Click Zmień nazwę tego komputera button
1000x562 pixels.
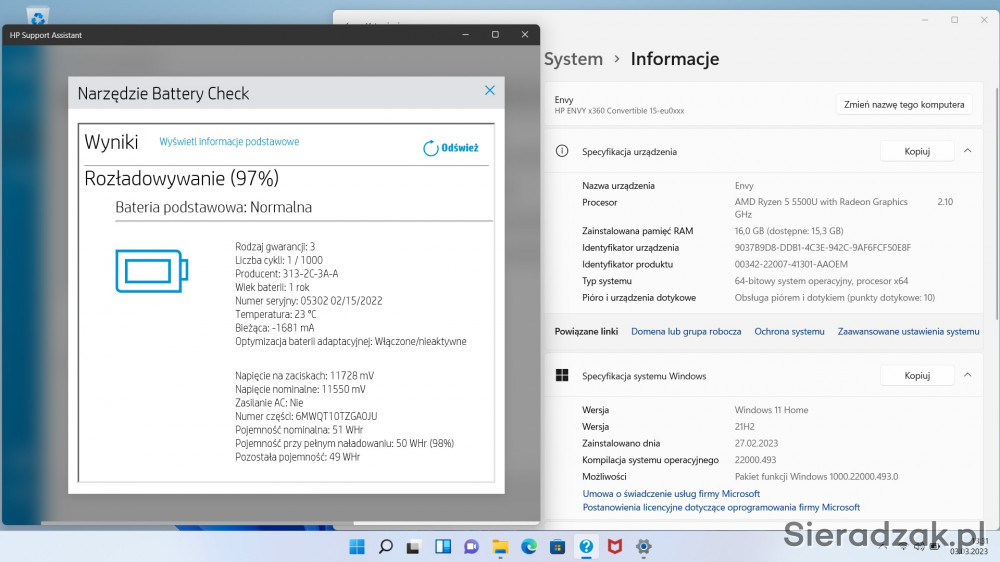(x=904, y=105)
